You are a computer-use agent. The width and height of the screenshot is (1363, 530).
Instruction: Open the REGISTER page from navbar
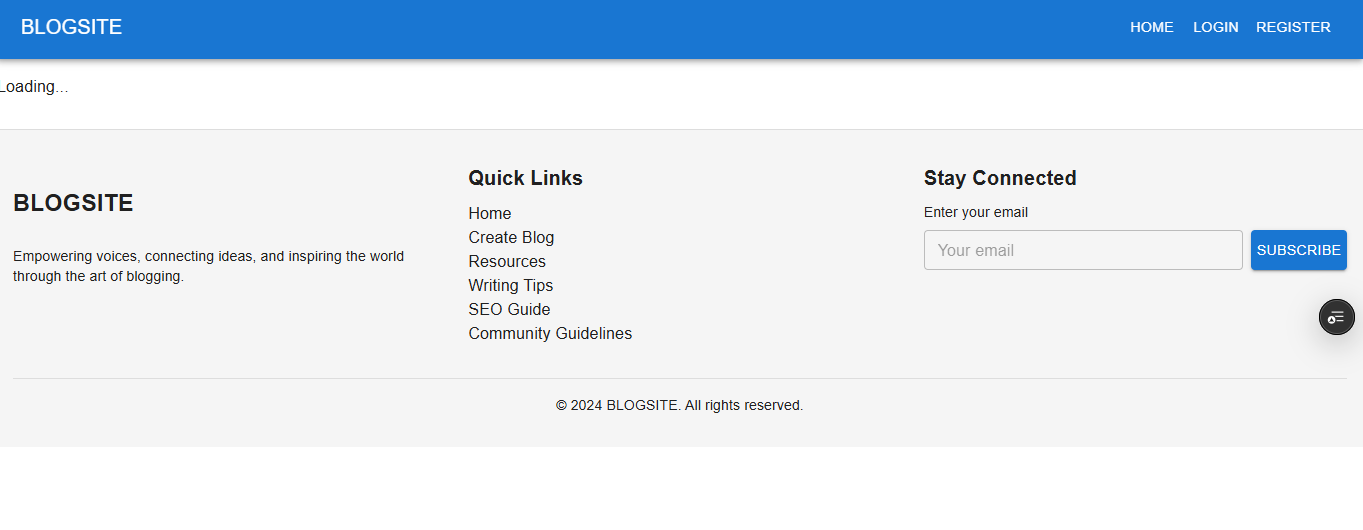pyautogui.click(x=1293, y=27)
